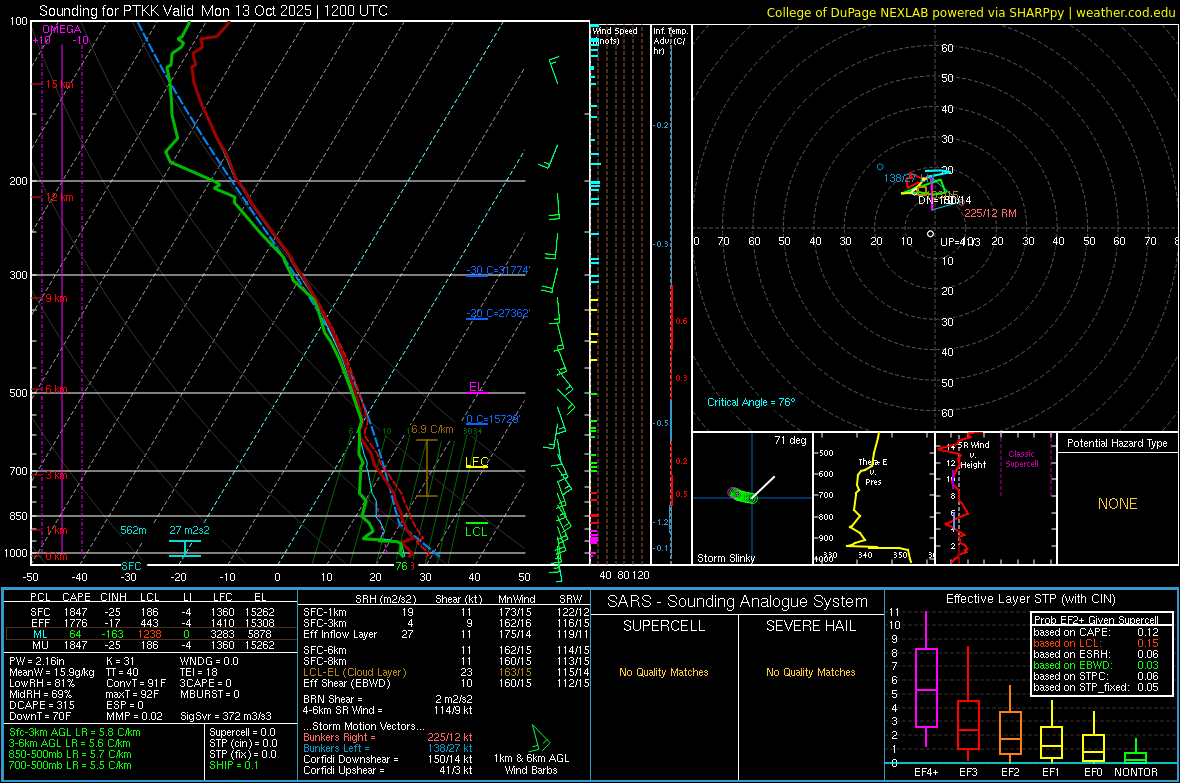Click 'Effective Layer STP (with CIN)' title

point(1030,599)
